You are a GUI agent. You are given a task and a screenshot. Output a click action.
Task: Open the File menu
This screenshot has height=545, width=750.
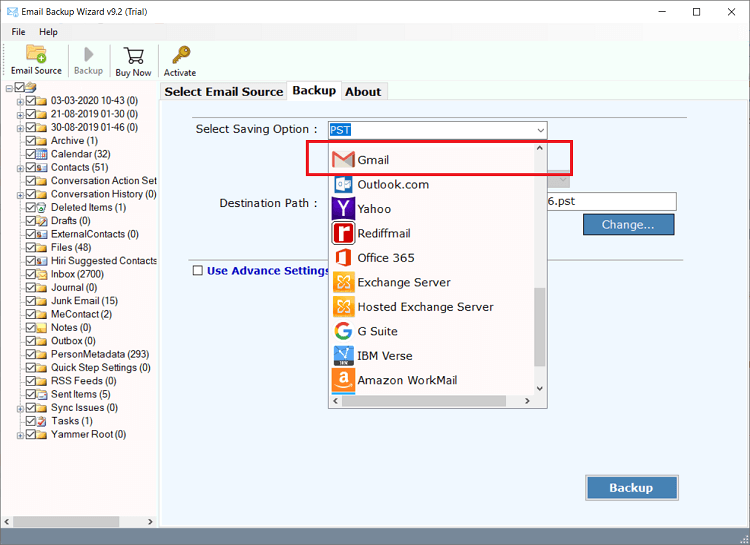18,32
